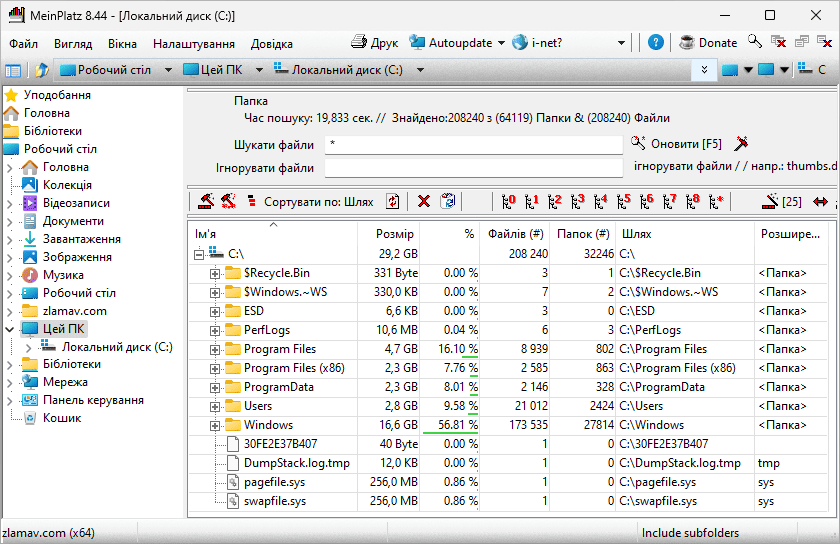The image size is (840, 544).
Task: Open the Вигляд menu
Action: [x=73, y=43]
